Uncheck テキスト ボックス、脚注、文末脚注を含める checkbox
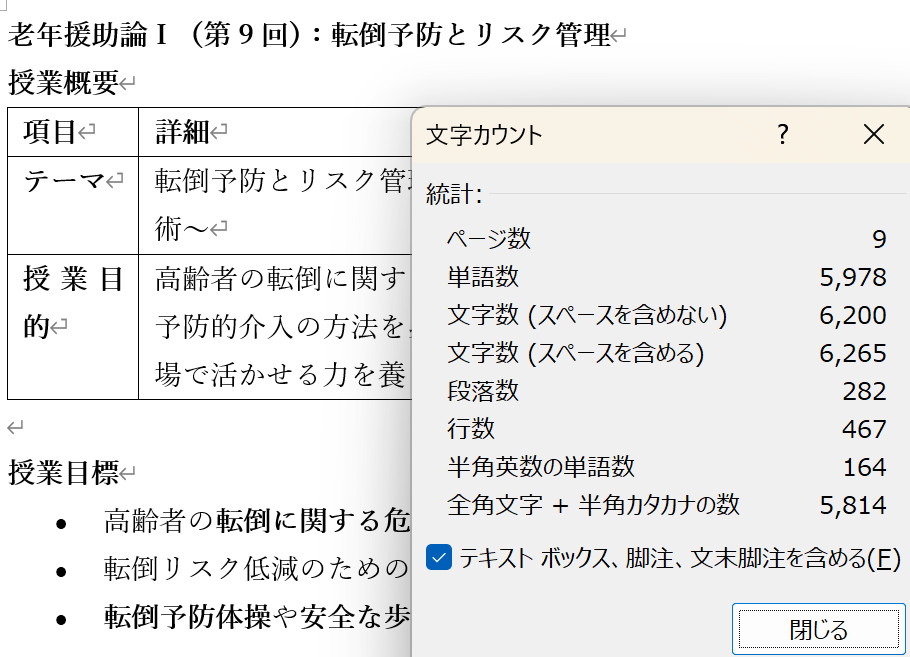The width and height of the screenshot is (910, 657). pyautogui.click(x=439, y=558)
